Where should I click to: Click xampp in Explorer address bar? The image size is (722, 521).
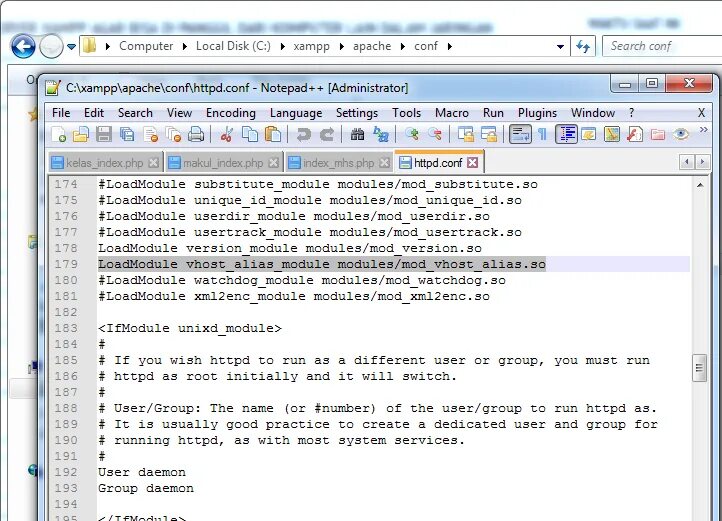tap(311, 46)
